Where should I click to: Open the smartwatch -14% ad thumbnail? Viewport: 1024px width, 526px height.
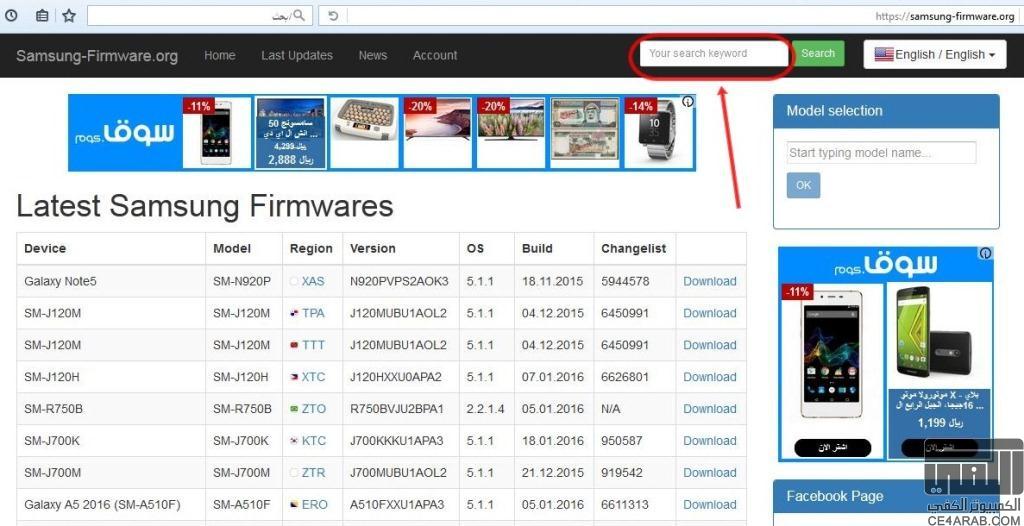(x=658, y=133)
